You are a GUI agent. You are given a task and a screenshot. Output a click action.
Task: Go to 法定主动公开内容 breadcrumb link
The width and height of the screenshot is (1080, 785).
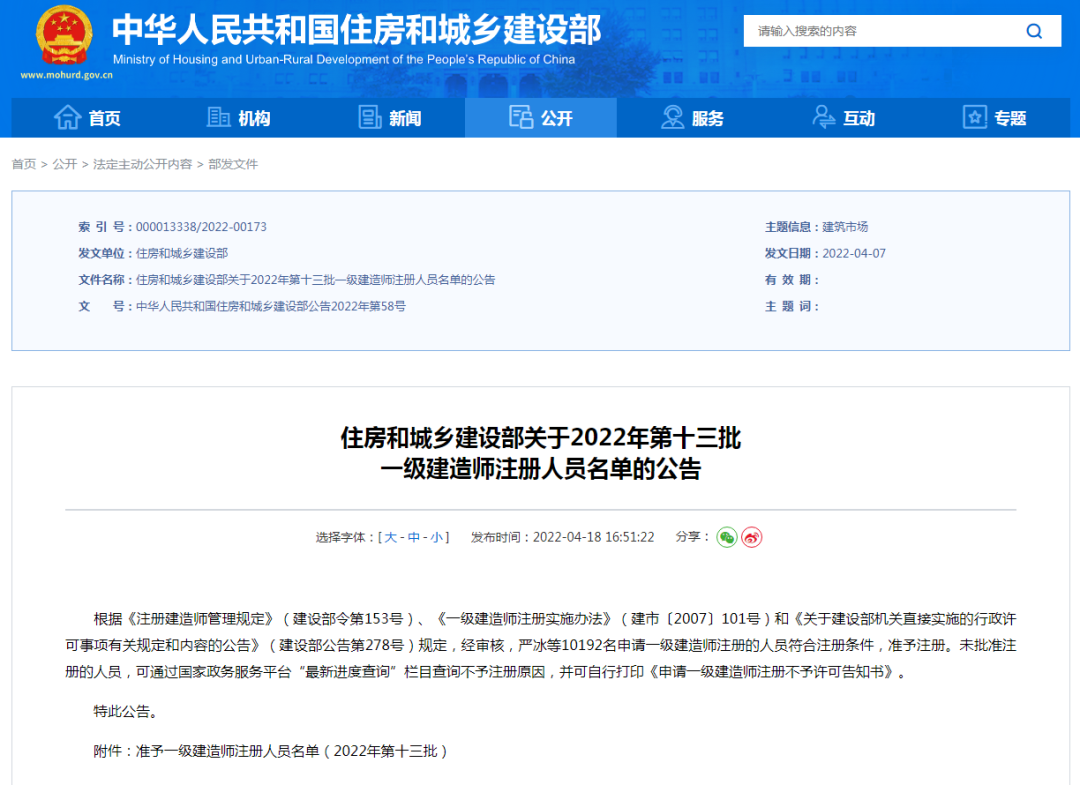pos(142,164)
